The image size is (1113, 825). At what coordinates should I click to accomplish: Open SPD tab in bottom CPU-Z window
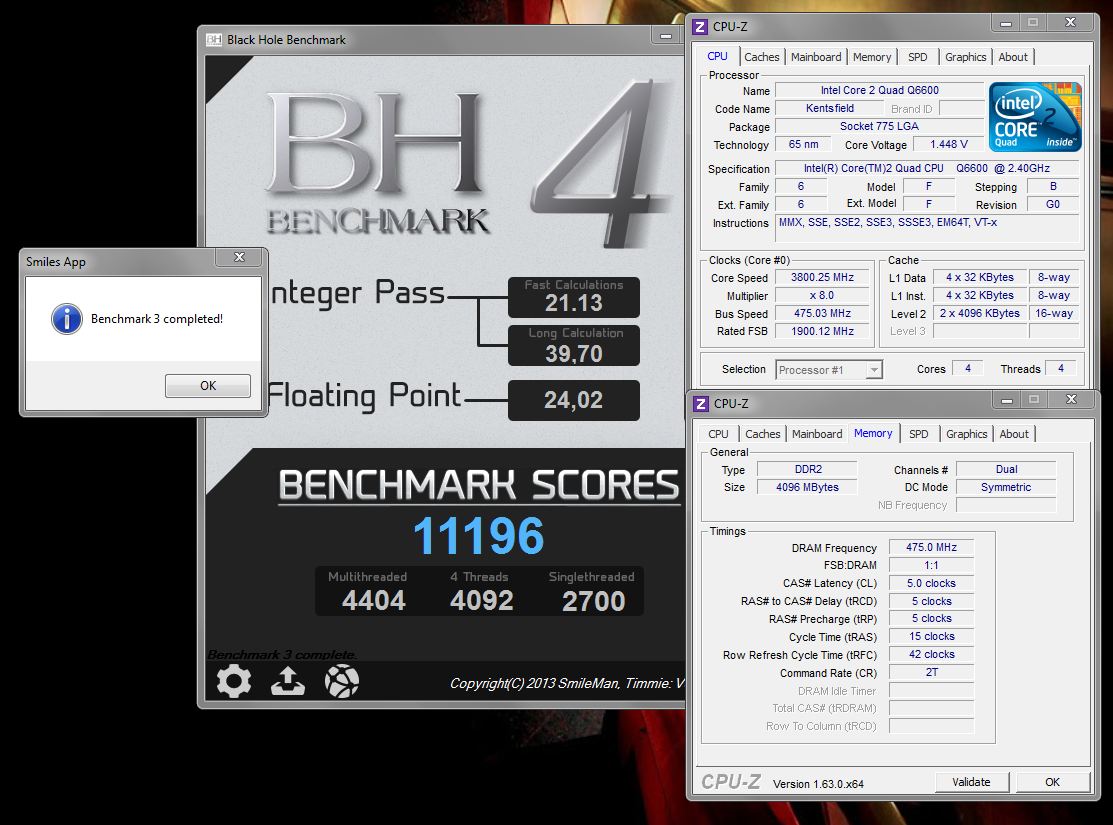[x=919, y=434]
